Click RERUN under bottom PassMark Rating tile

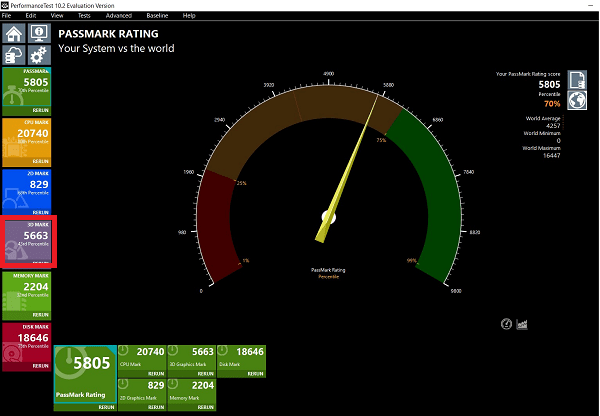(x=106, y=407)
